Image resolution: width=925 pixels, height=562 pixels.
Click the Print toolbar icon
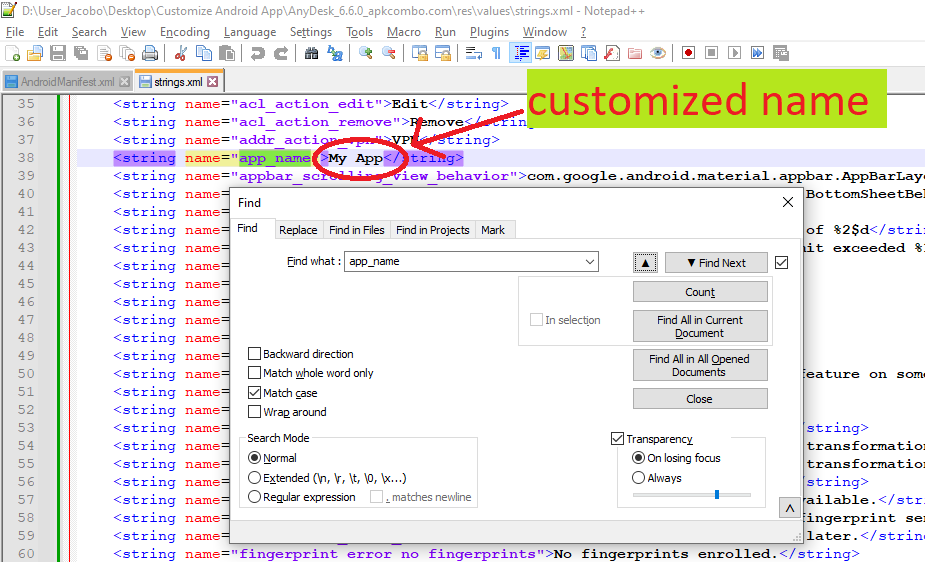(x=150, y=53)
